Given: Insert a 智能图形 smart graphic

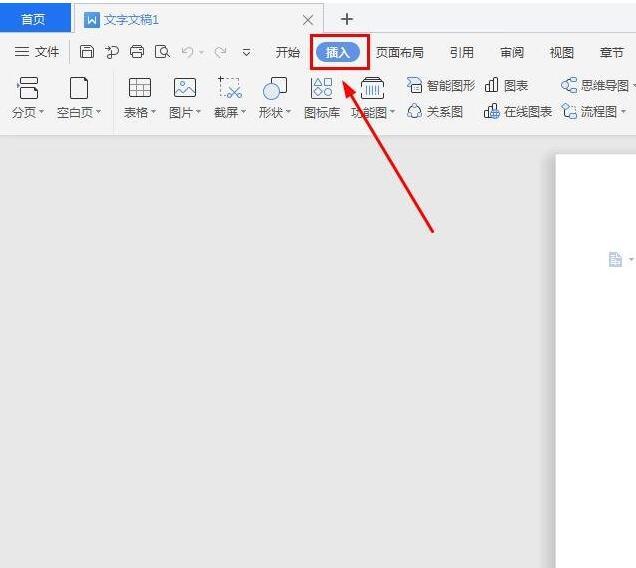Looking at the screenshot, I should (440, 85).
